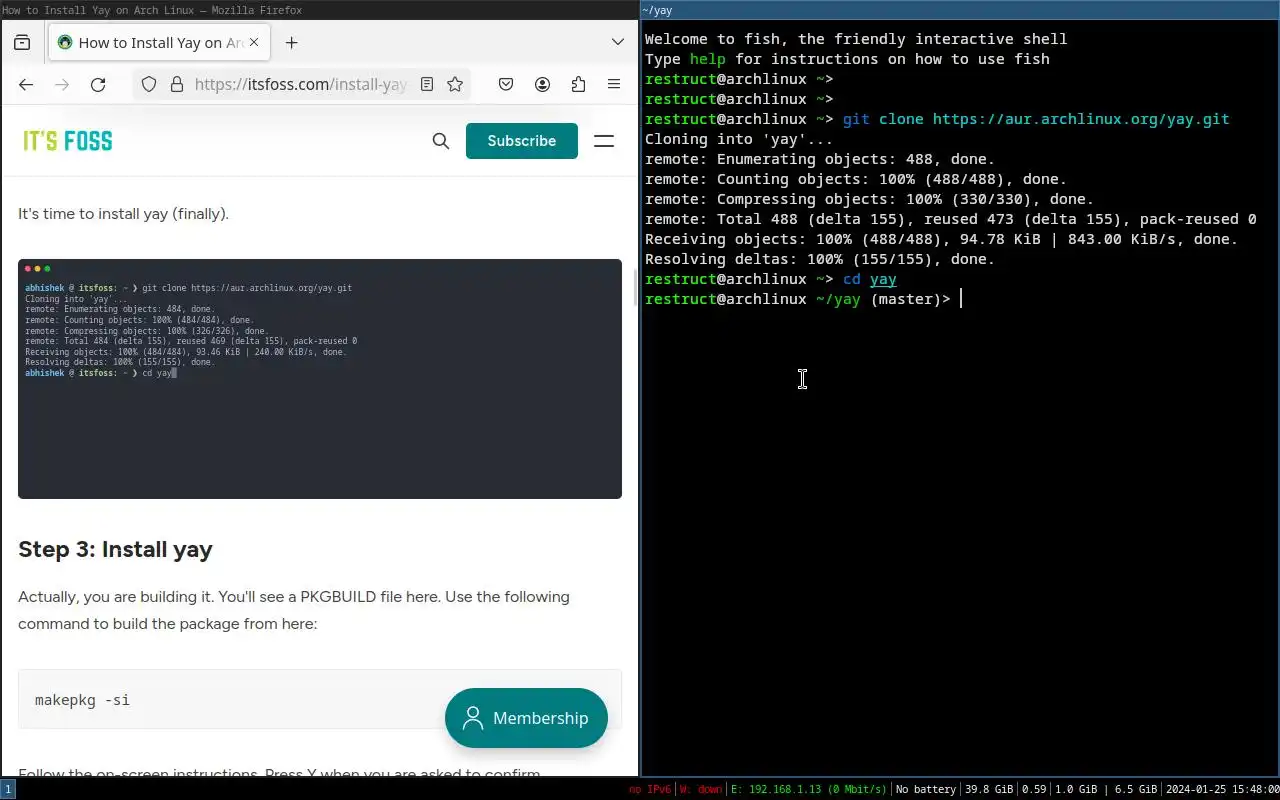Click 'Resolving deltas' line in terminal
The image size is (1280, 800).
click(x=820, y=259)
